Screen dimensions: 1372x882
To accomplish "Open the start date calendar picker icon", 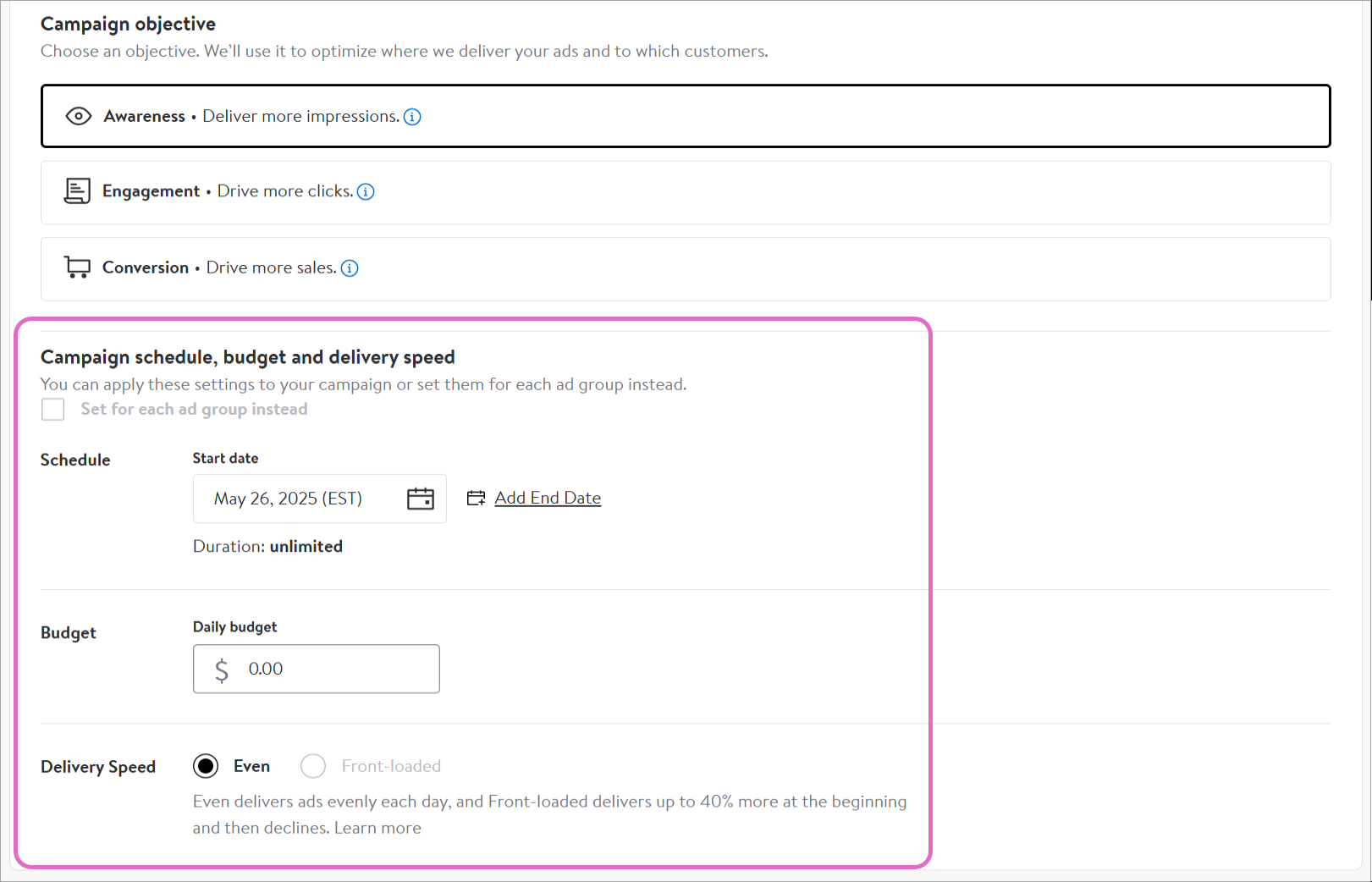I will coord(420,499).
